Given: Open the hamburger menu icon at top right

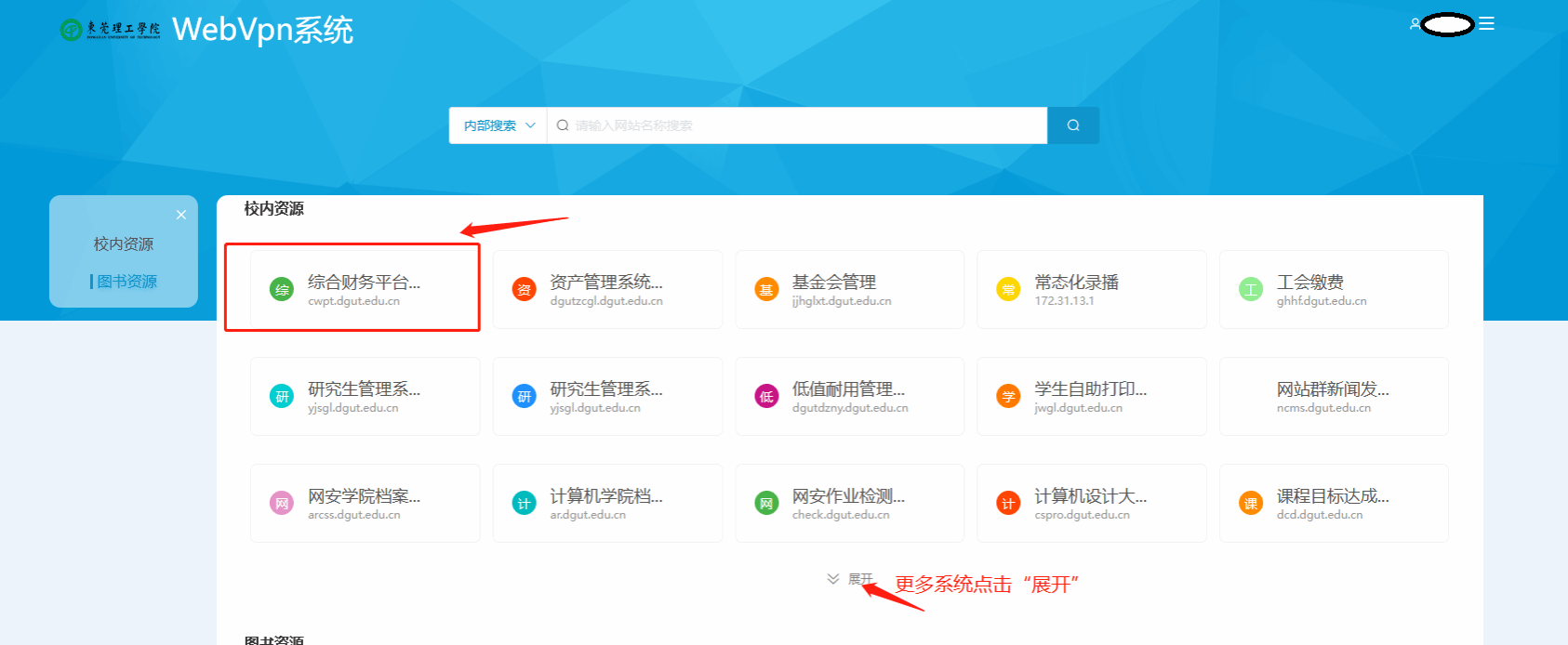Looking at the screenshot, I should click(1487, 24).
